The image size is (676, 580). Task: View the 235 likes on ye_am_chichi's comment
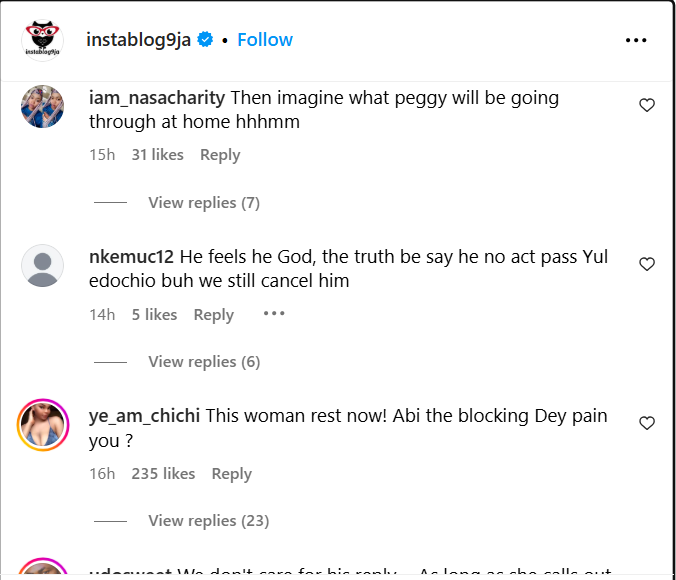[163, 474]
